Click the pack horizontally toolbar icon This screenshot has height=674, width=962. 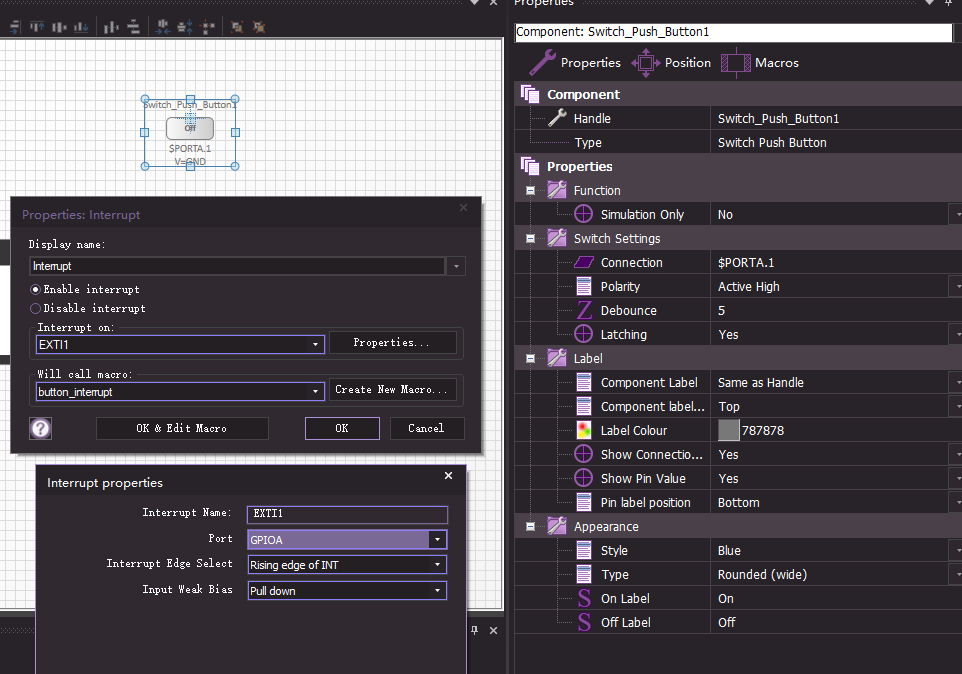click(x=163, y=27)
